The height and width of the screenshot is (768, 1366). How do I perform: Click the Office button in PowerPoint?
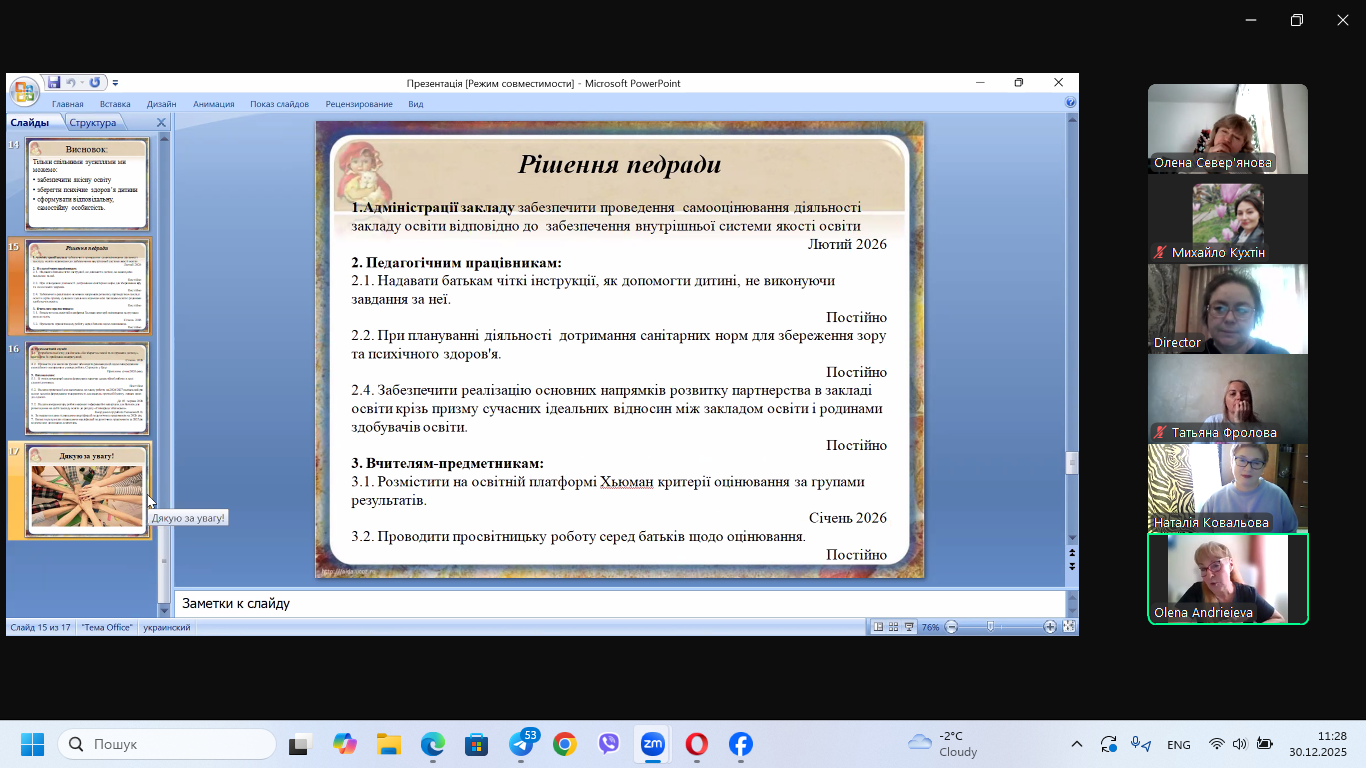(24, 91)
